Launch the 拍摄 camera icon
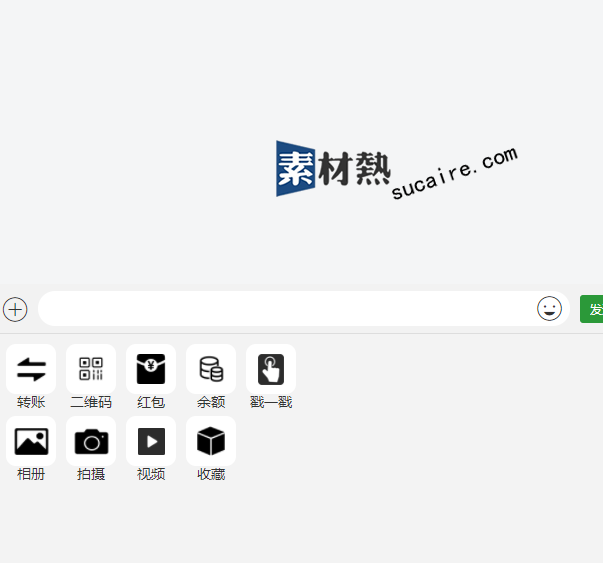The width and height of the screenshot is (603, 563). (x=91, y=441)
